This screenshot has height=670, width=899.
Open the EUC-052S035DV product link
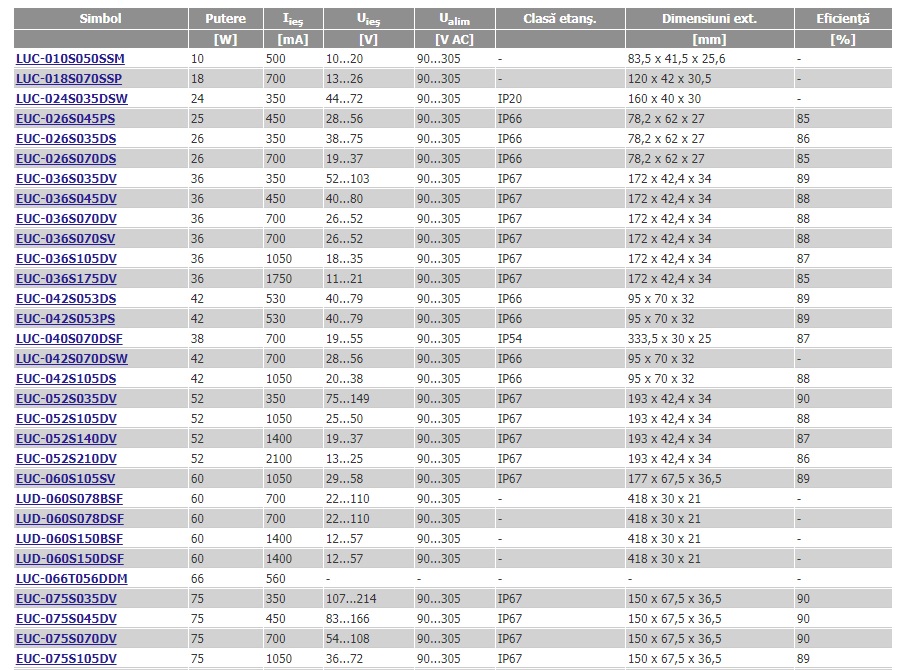[66, 399]
